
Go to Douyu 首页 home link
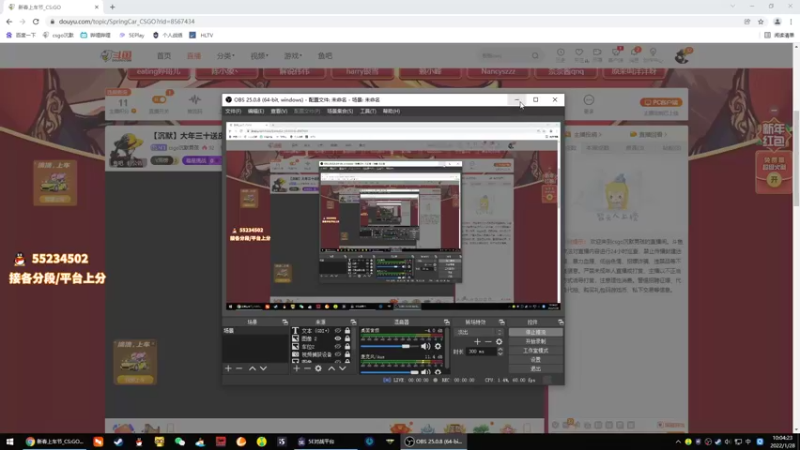[164, 56]
